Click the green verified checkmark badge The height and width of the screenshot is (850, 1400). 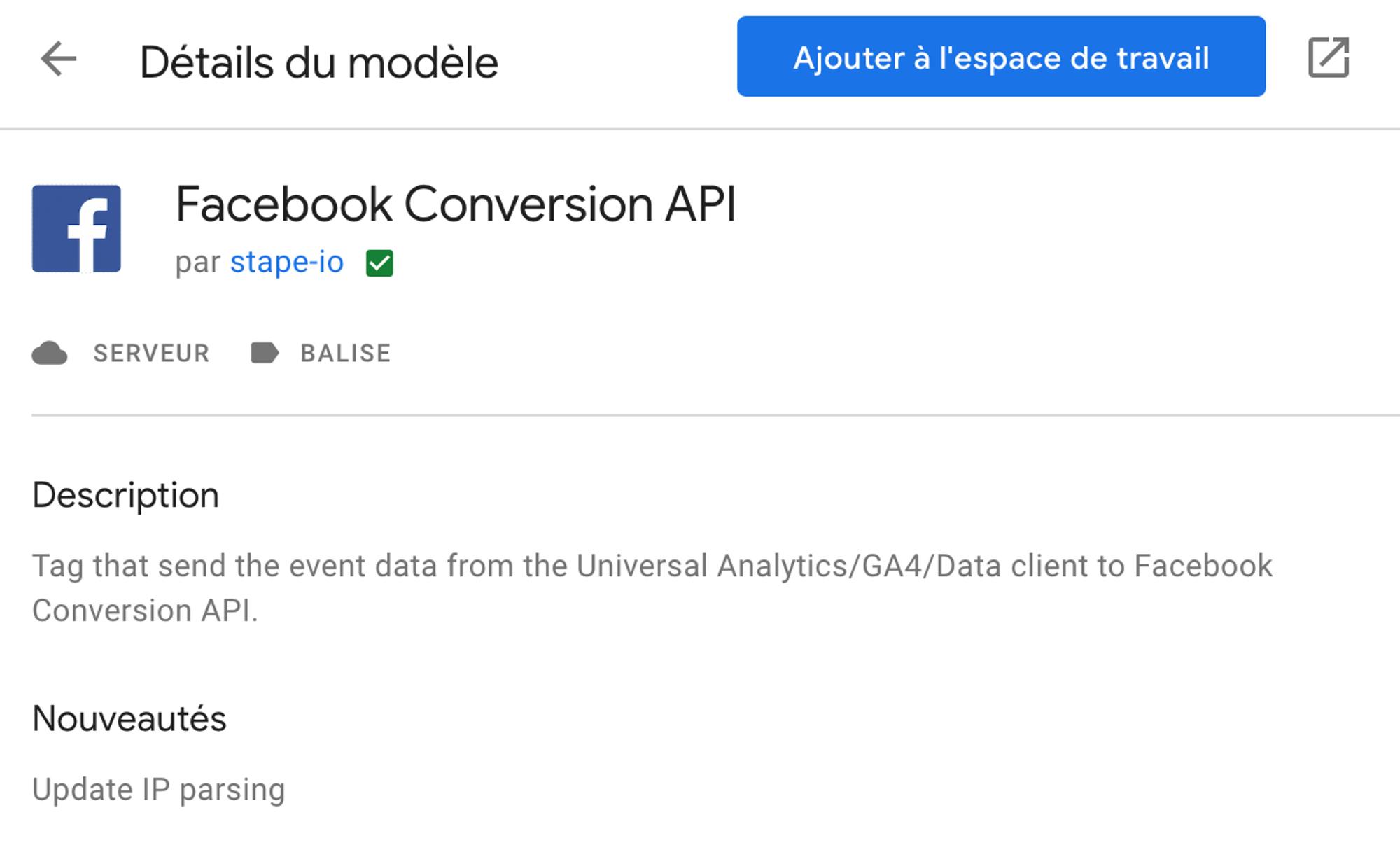point(379,263)
